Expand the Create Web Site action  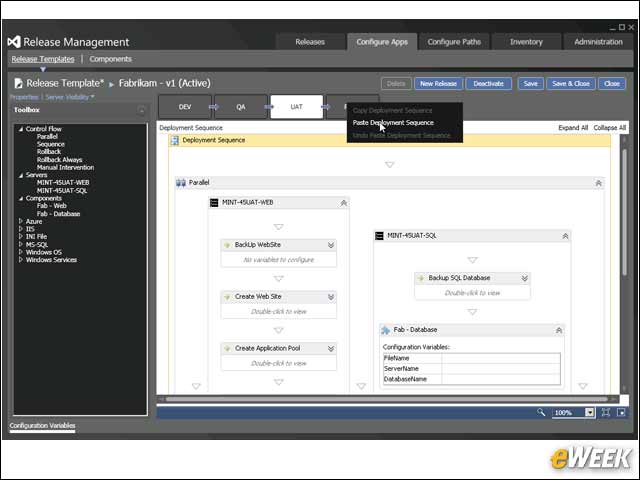coord(331,297)
